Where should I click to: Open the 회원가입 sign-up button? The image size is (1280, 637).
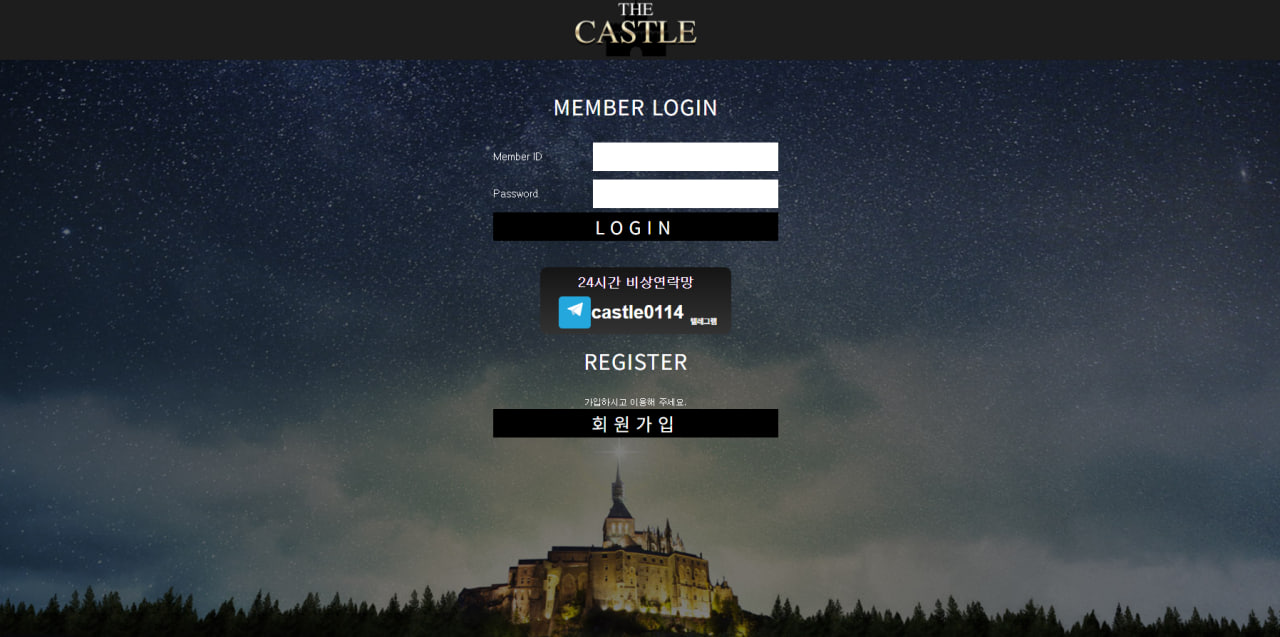click(x=635, y=423)
